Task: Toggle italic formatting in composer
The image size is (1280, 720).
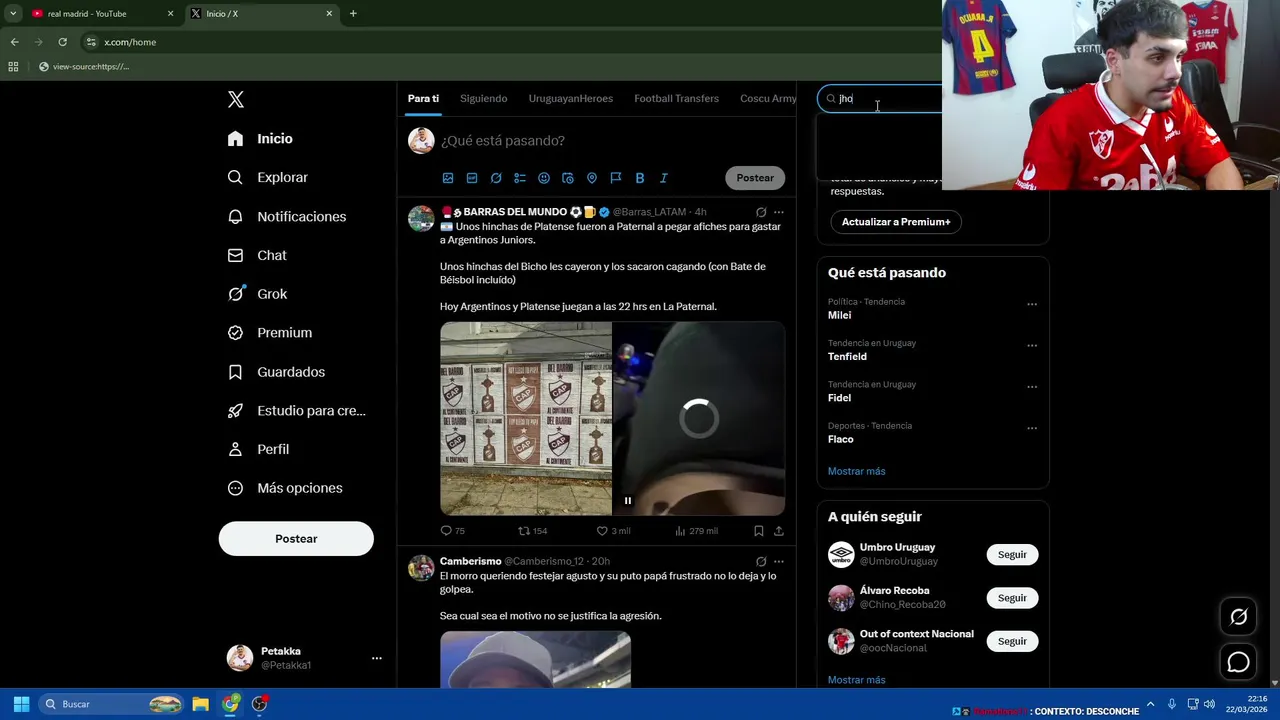Action: (x=664, y=178)
